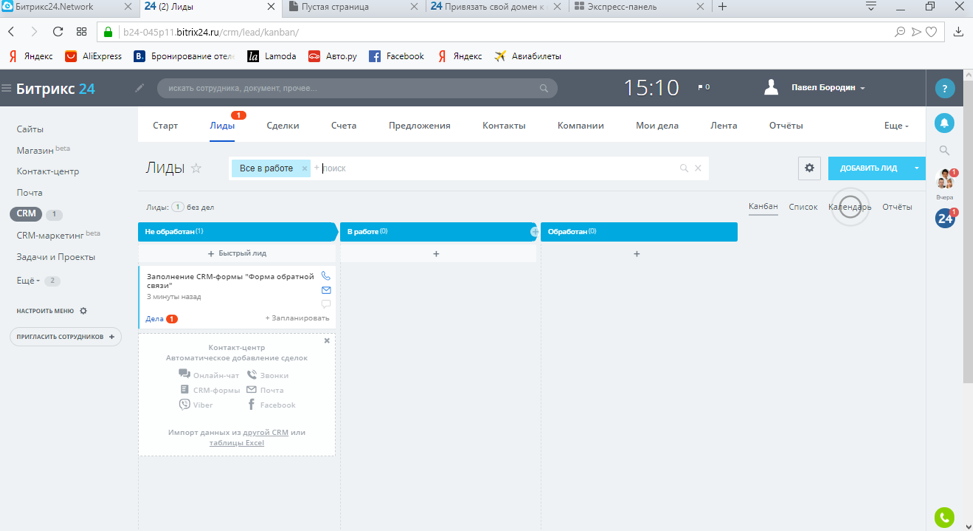Screen dimensions: 973x531
Task: Switch to the Сделки tab
Action: tap(283, 126)
